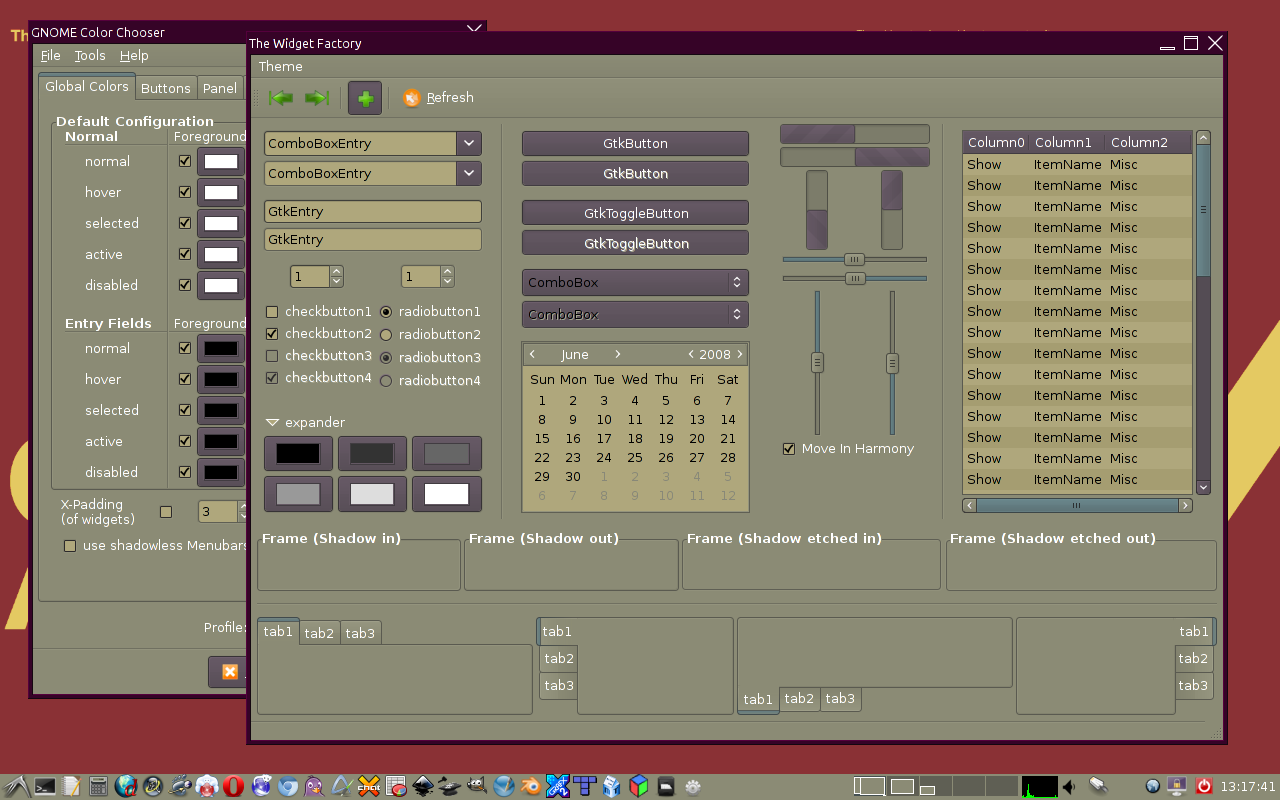Click the Column1 header in the list
Screen dimensions: 1280x800
click(1067, 142)
